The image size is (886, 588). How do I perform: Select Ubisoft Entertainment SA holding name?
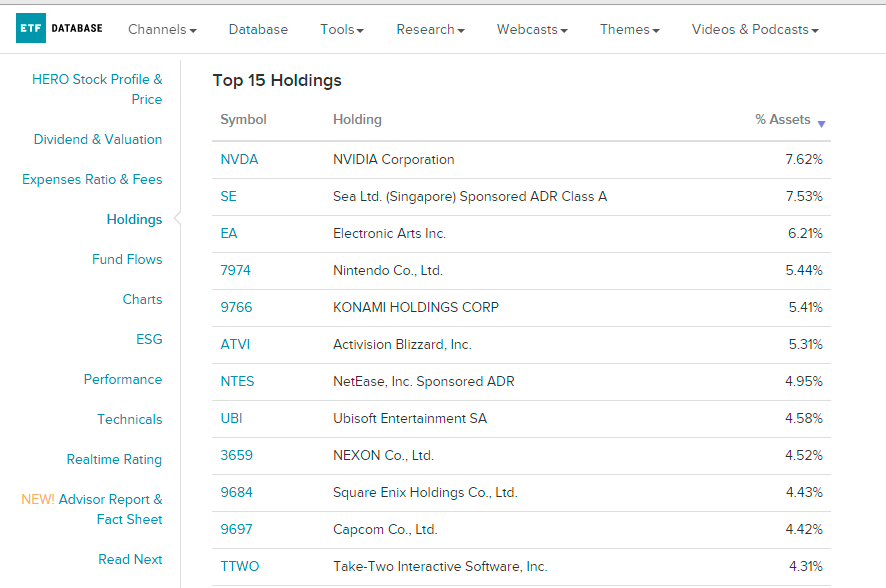point(410,419)
